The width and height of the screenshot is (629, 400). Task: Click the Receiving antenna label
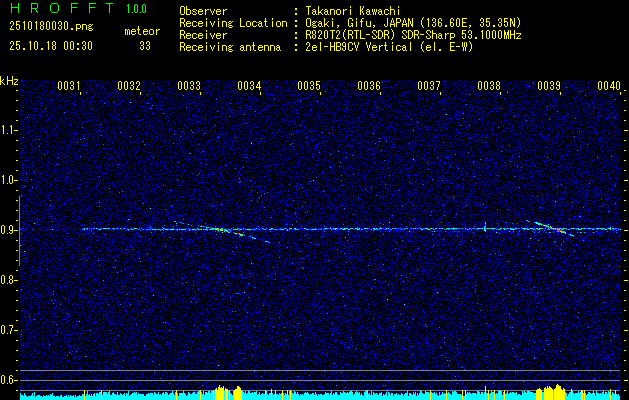pyautogui.click(x=230, y=47)
